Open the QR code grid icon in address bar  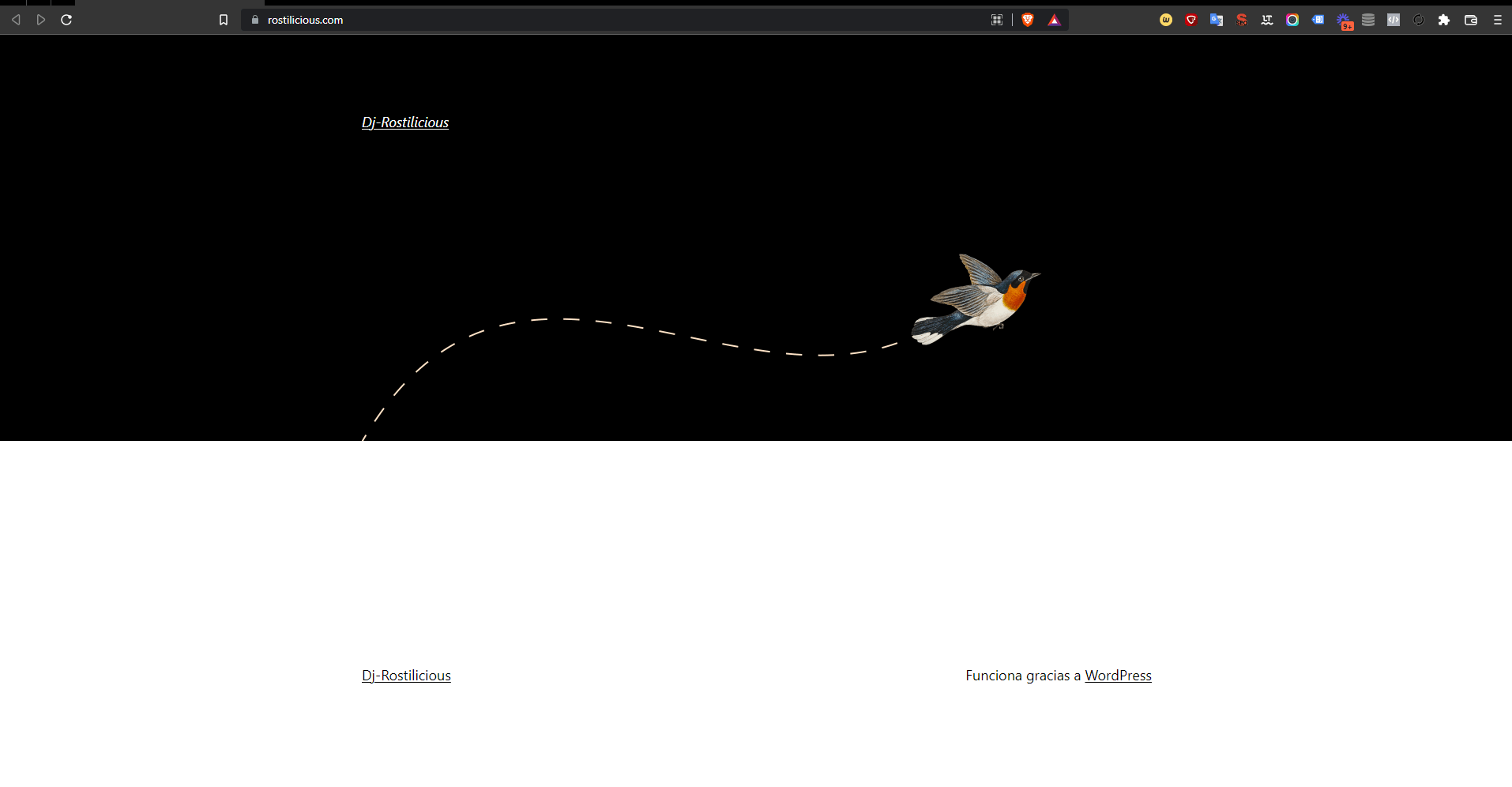pyautogui.click(x=997, y=20)
